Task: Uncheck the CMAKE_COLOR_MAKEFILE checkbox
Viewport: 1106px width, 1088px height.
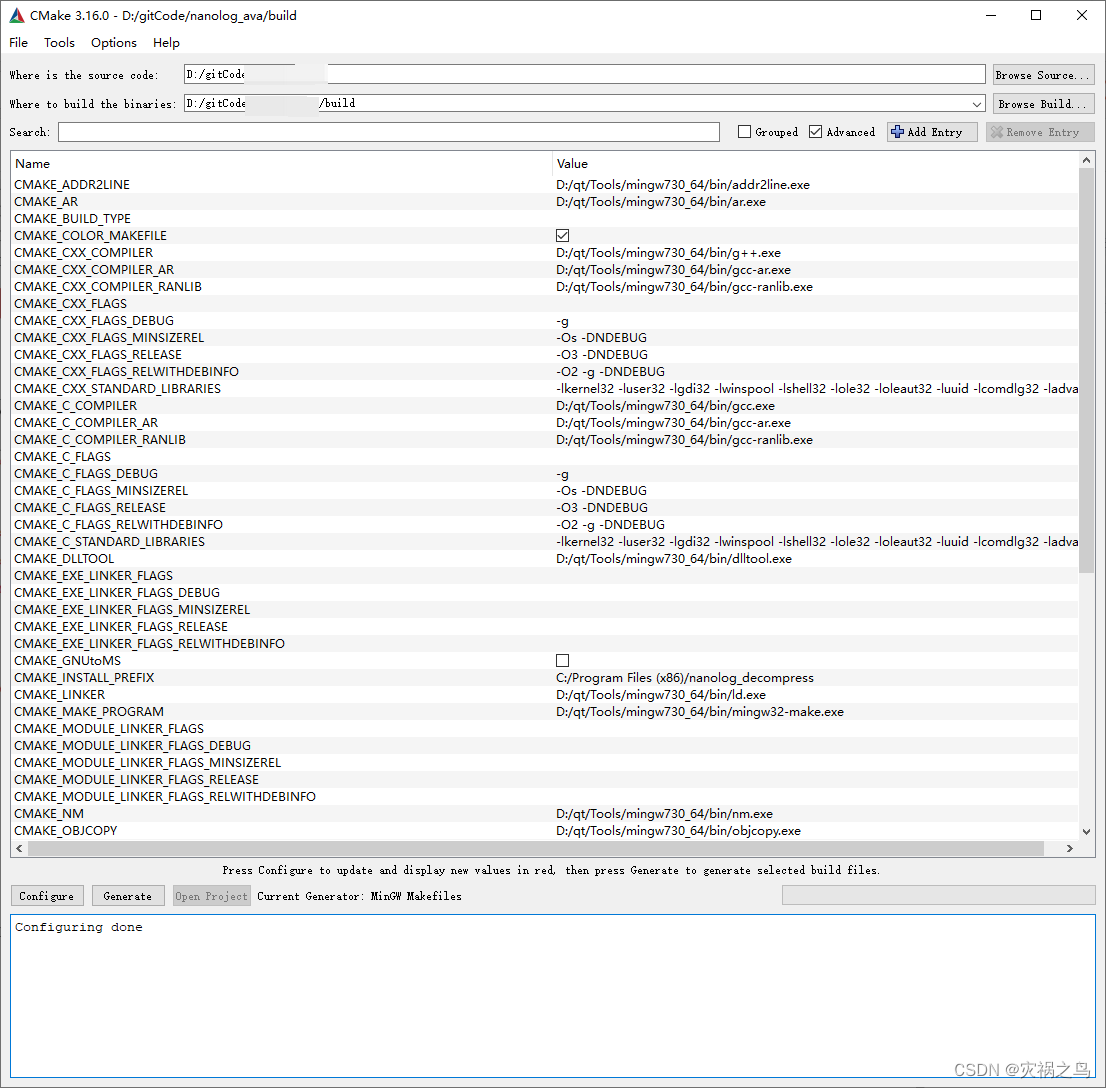Action: pyautogui.click(x=562, y=236)
